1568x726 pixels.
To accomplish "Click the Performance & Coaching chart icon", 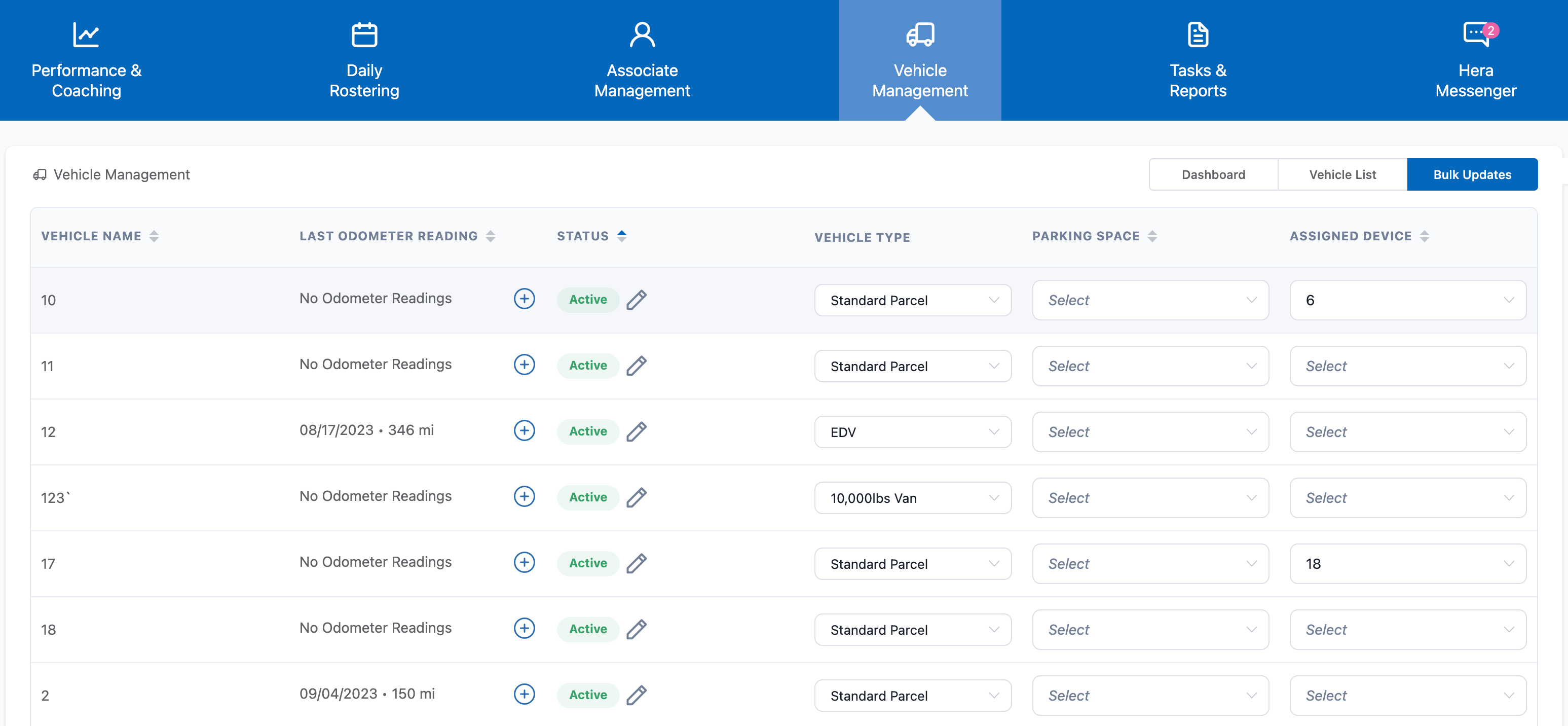I will [x=86, y=34].
